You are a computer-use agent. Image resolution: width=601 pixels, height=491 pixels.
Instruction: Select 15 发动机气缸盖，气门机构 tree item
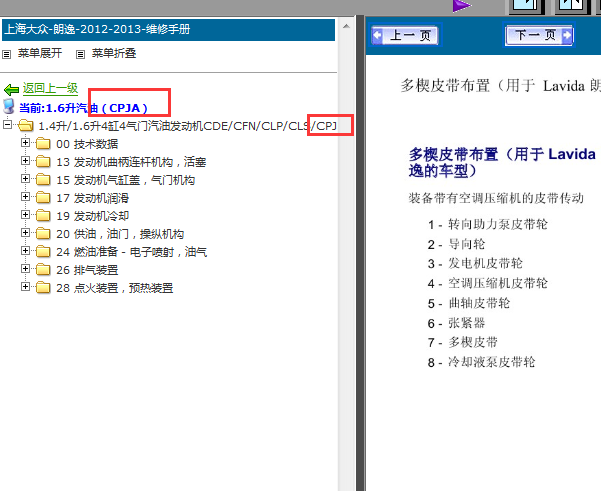click(126, 180)
